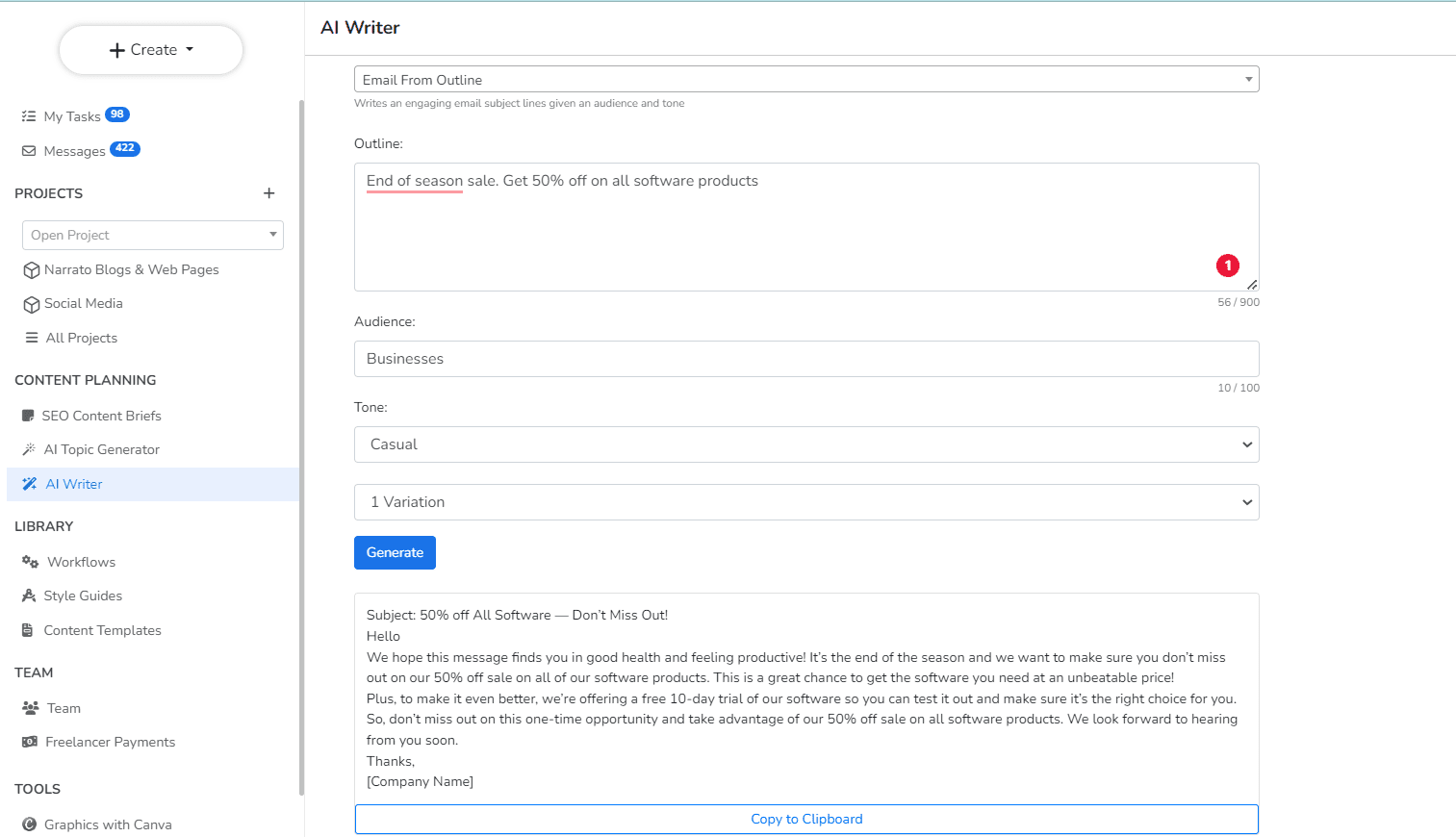
Task: Click the underlined "End of season" text
Action: click(x=415, y=181)
